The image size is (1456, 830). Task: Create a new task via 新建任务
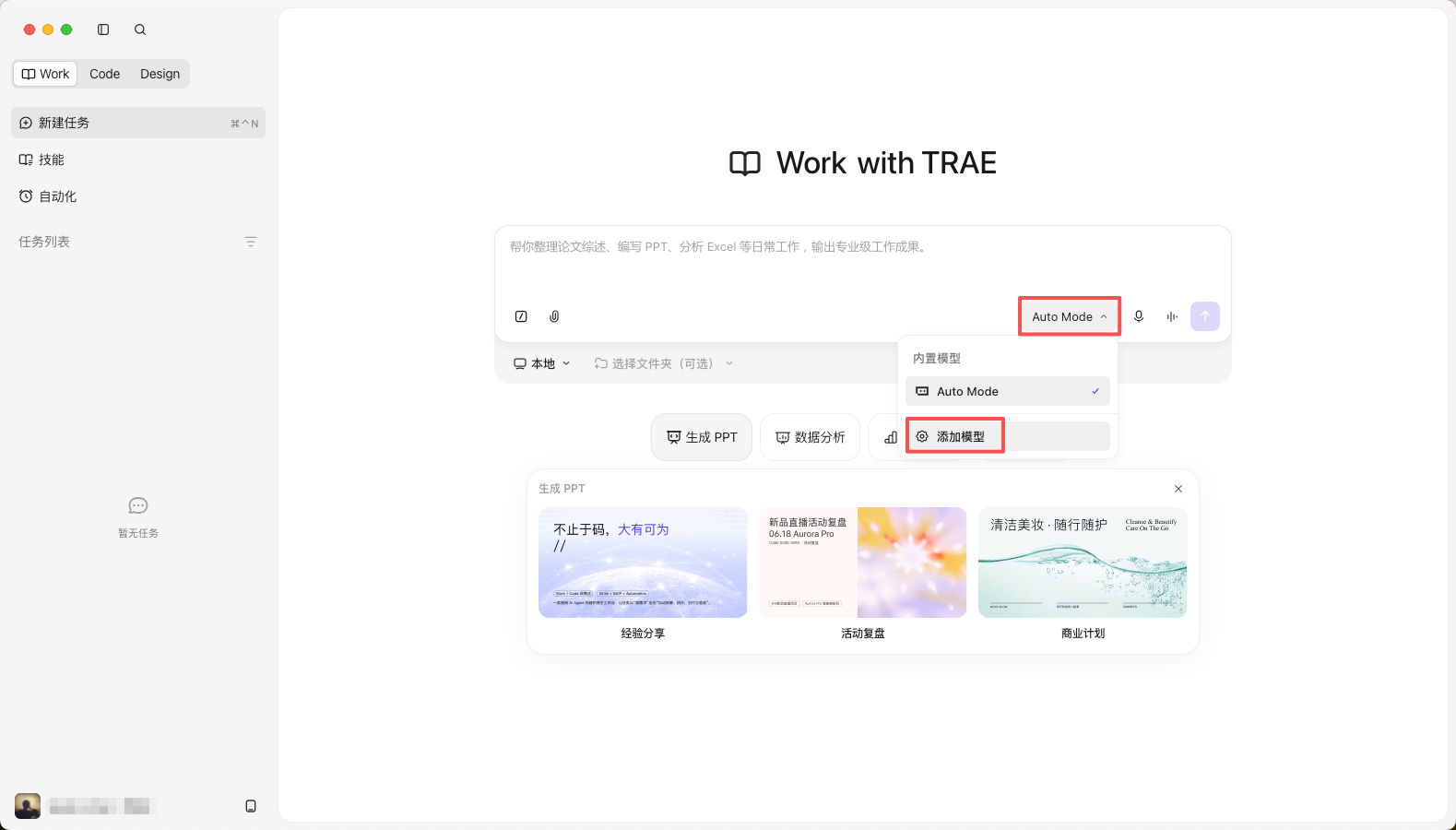pos(138,123)
